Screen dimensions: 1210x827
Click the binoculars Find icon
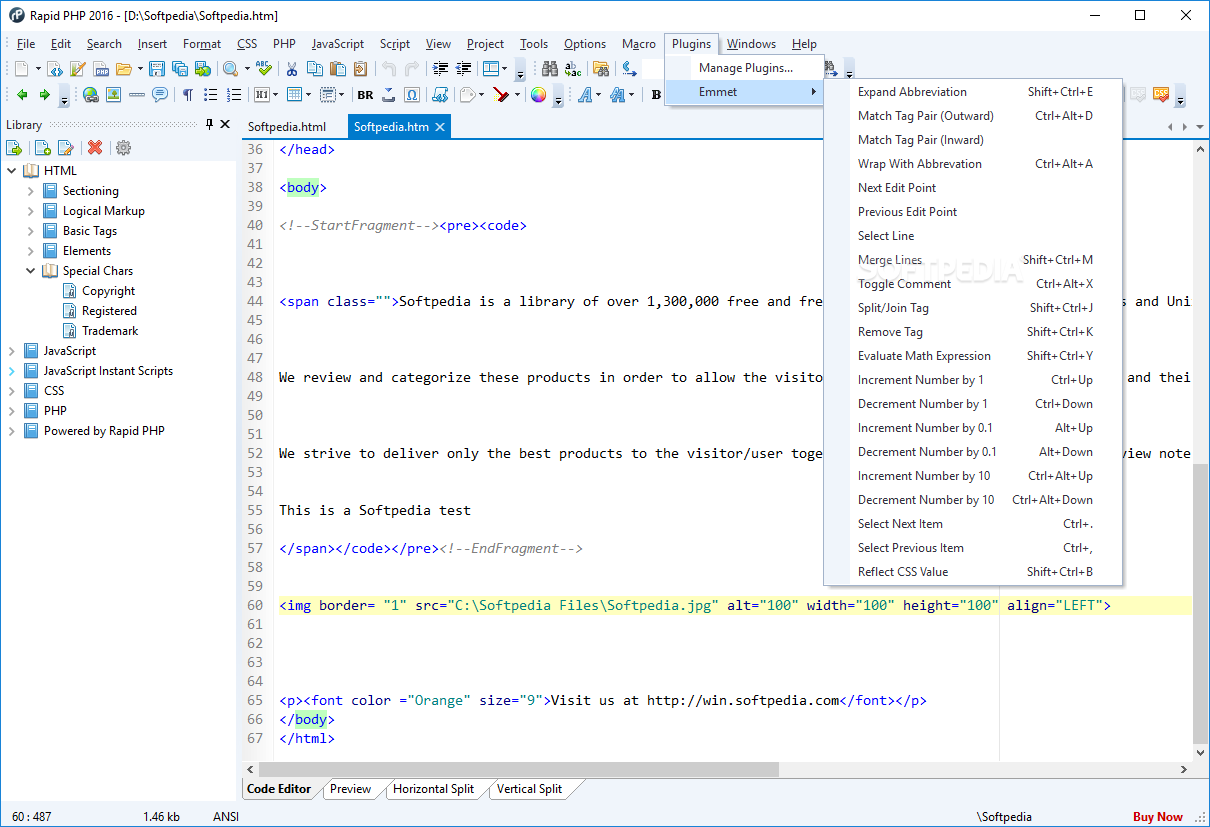point(550,69)
